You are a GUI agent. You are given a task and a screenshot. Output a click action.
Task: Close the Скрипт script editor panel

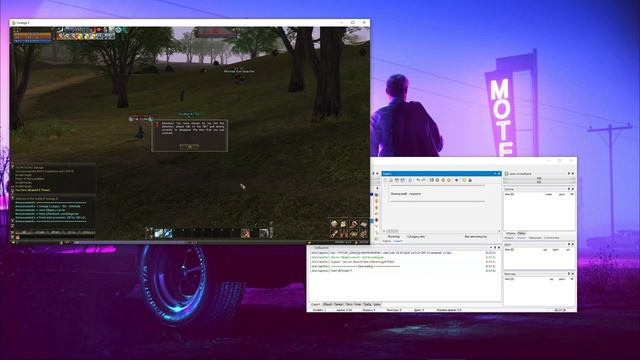[x=499, y=173]
